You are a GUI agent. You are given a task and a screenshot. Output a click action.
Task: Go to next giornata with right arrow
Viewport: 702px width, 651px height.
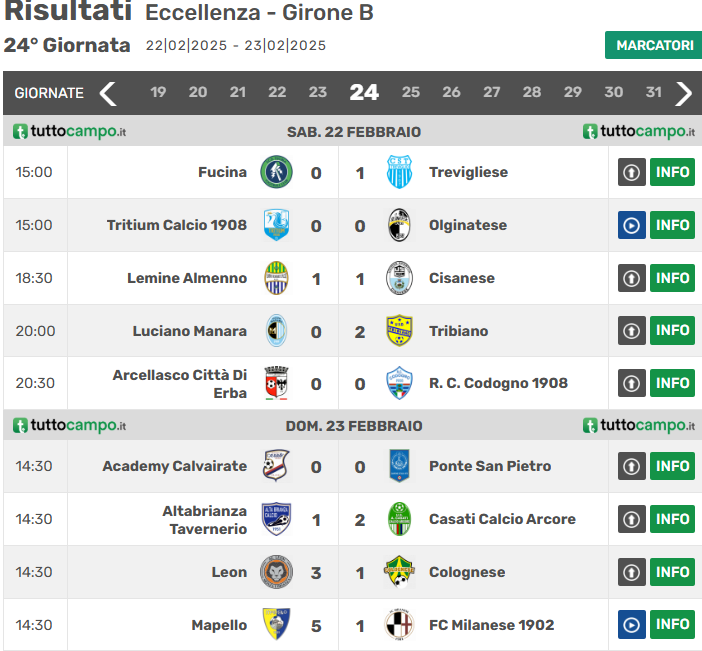[x=684, y=93]
